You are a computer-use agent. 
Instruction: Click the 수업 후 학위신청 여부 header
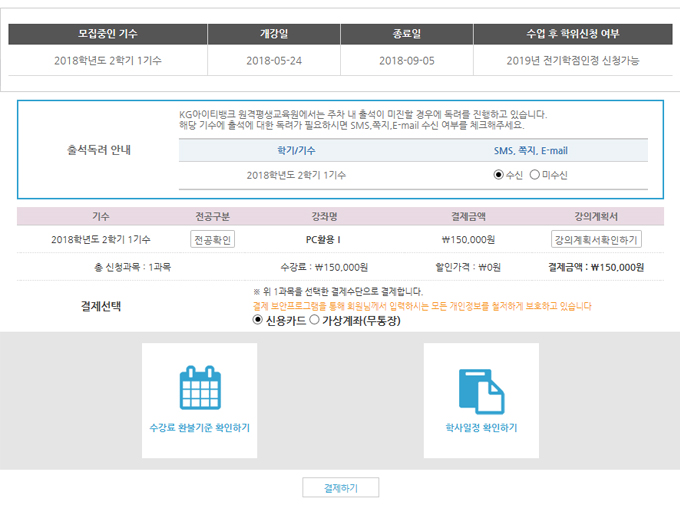[x=572, y=34]
